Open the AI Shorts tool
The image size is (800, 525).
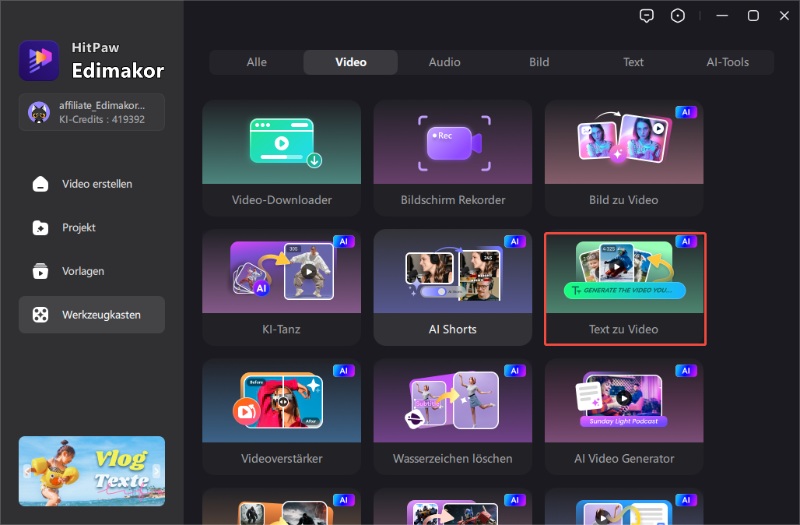pos(452,287)
